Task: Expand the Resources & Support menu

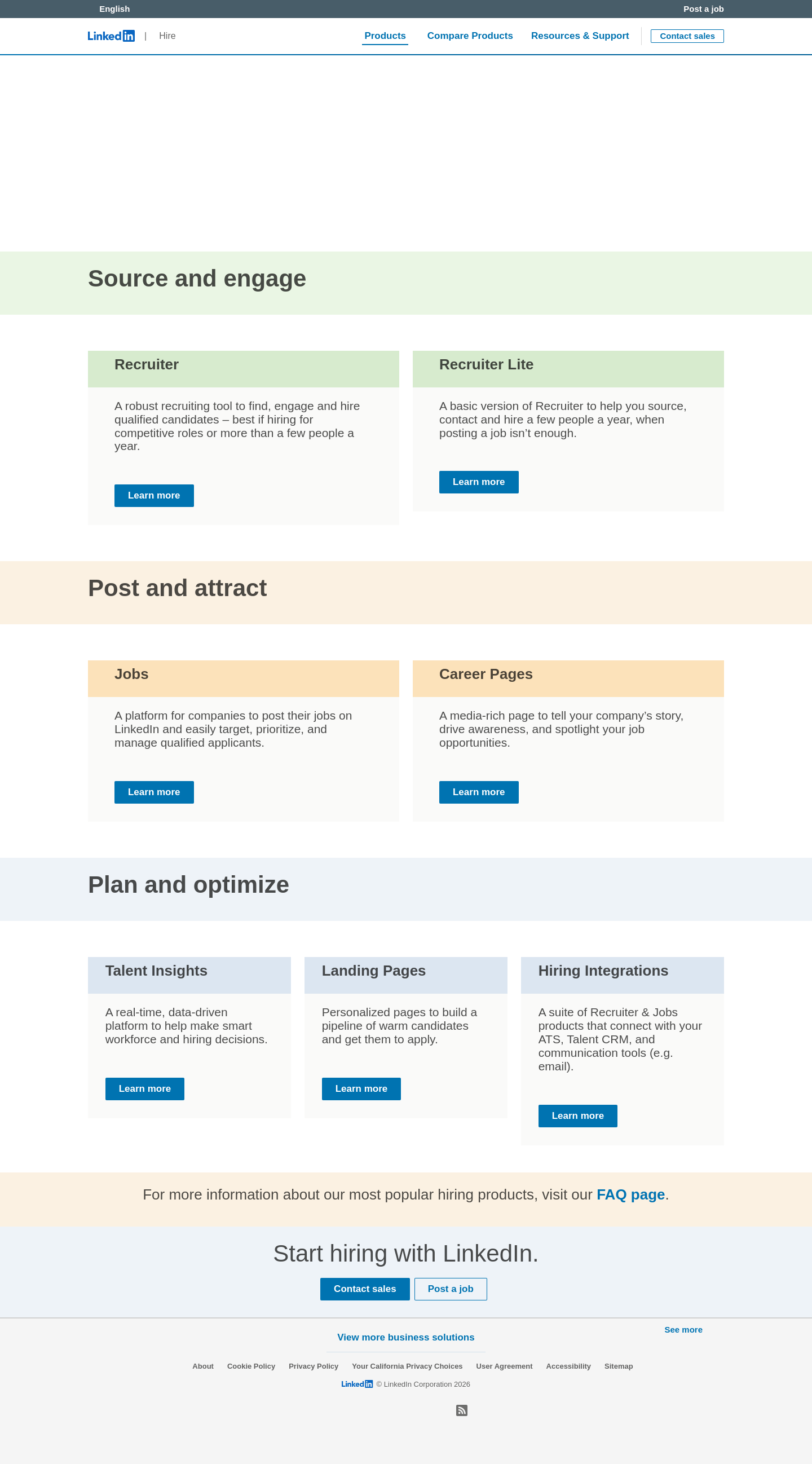Action: (x=580, y=36)
